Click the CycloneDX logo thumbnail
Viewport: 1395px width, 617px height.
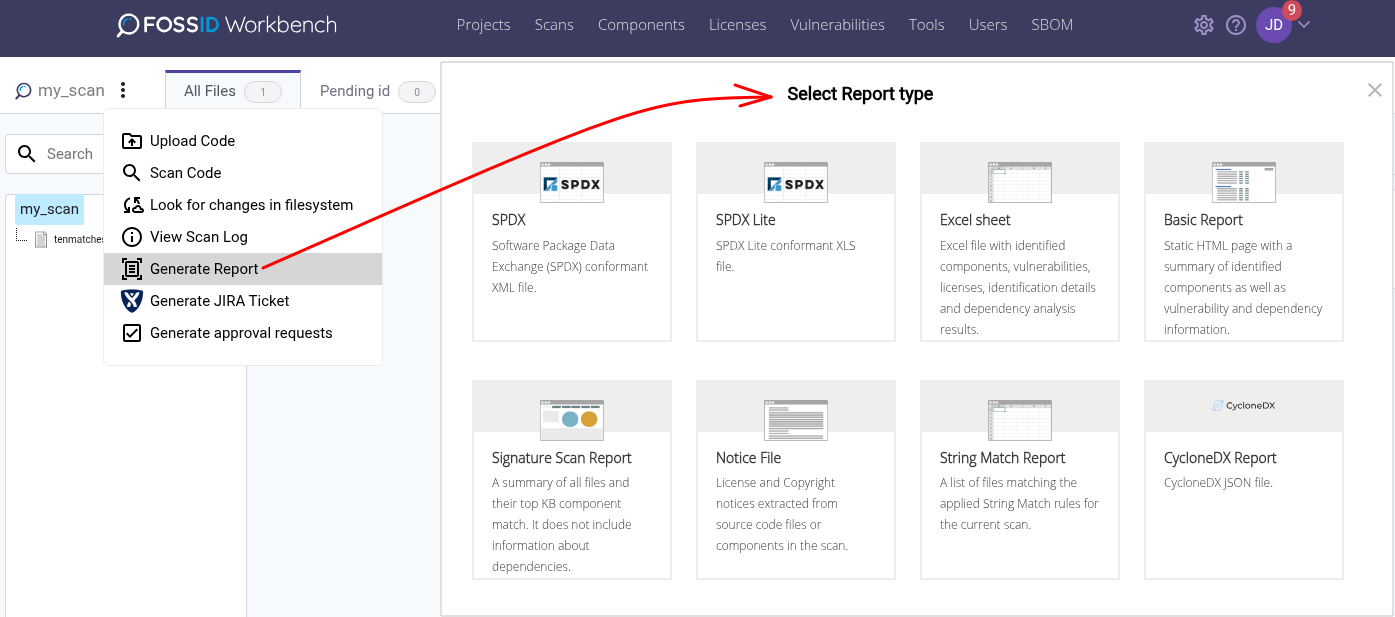coord(1244,406)
